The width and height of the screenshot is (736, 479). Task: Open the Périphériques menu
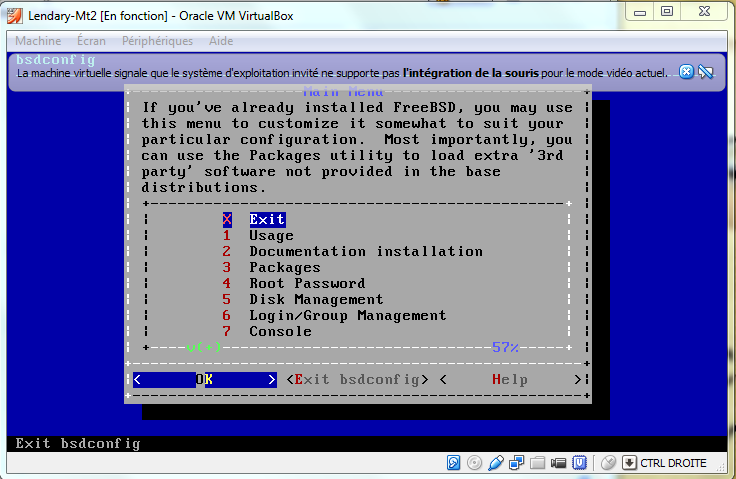click(157, 41)
